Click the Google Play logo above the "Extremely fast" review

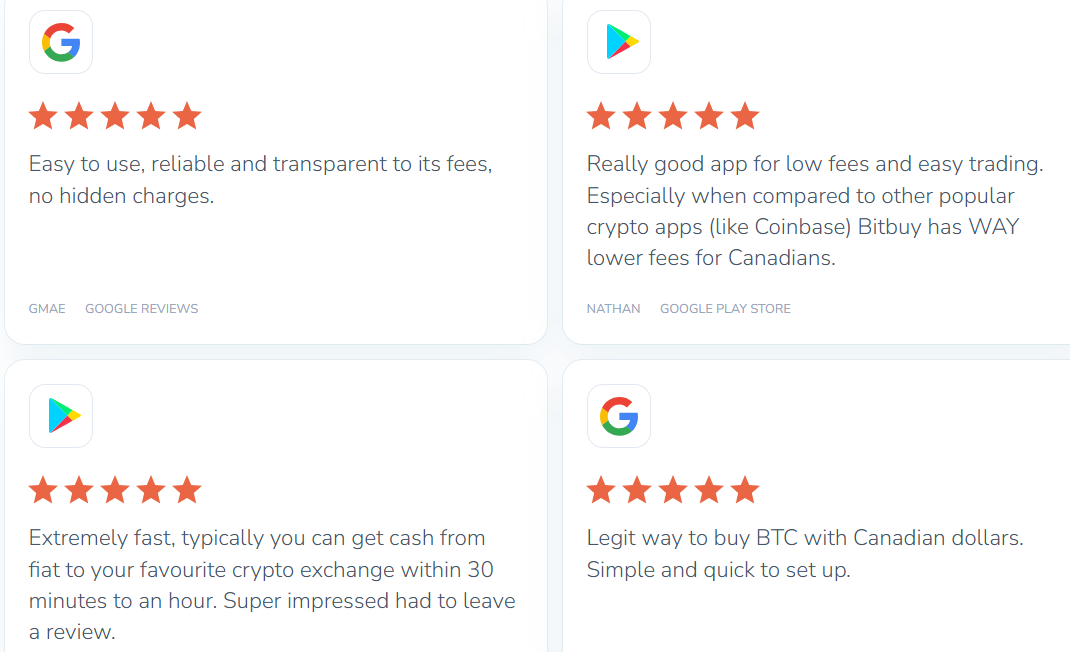coord(62,416)
